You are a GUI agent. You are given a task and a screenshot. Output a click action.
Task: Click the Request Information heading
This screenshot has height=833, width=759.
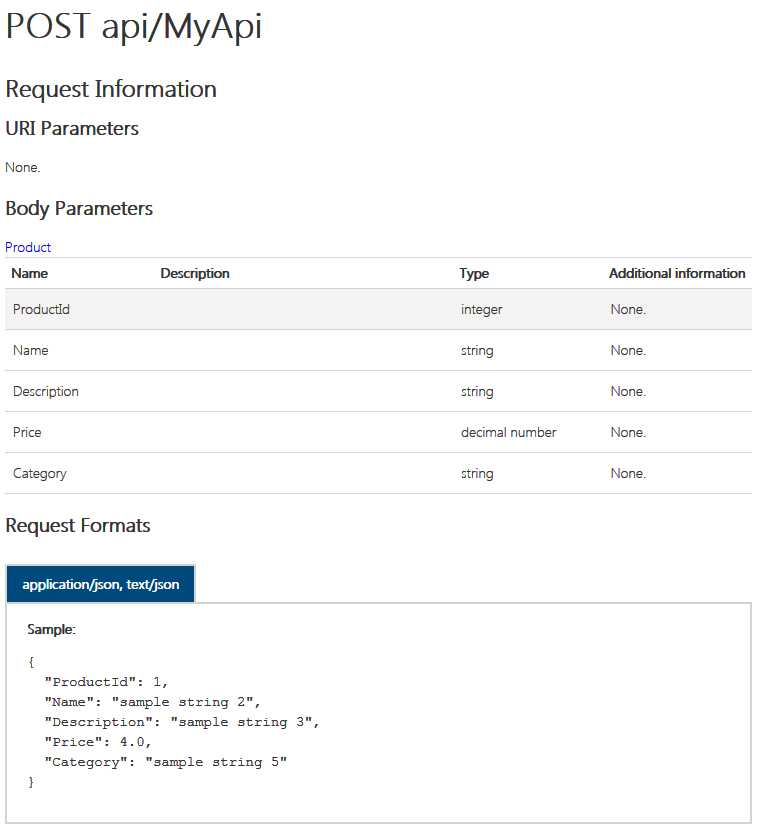click(111, 89)
